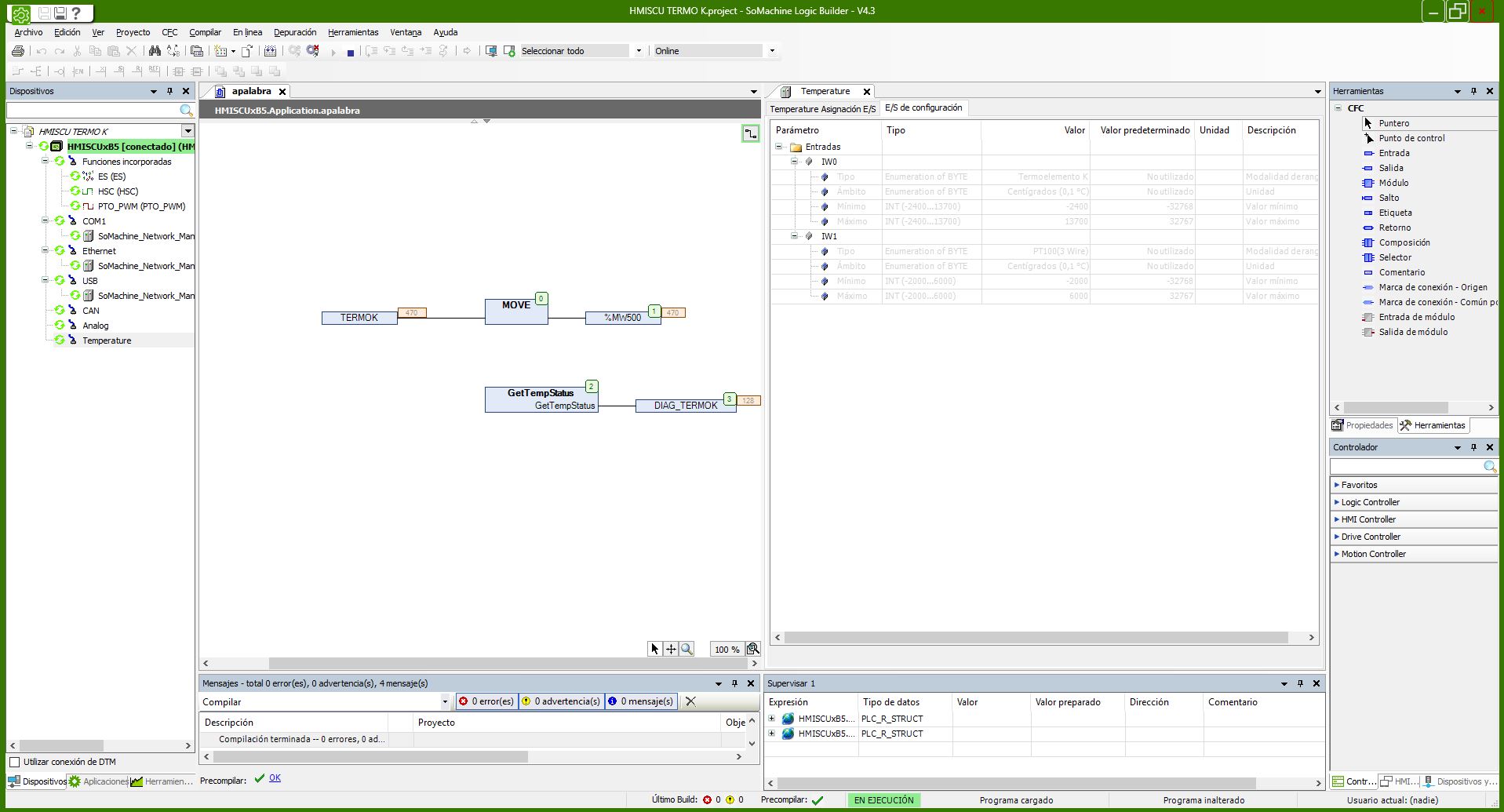Click the Logout (disconnect) toolbar icon
Viewport: 1504px width, 812px height.
313,51
